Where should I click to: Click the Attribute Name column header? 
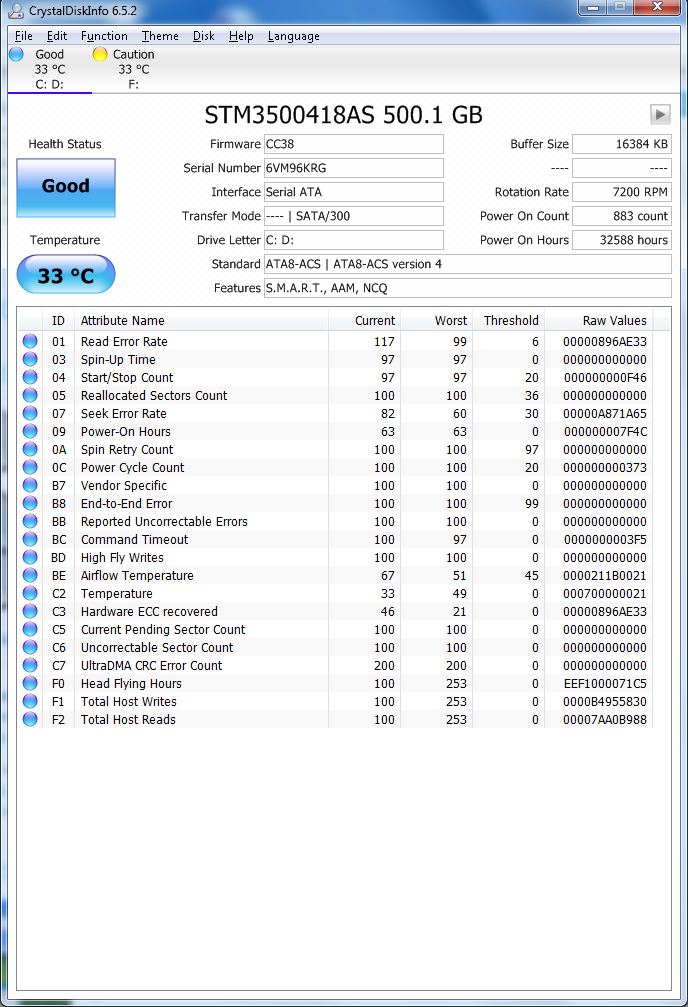click(201, 320)
